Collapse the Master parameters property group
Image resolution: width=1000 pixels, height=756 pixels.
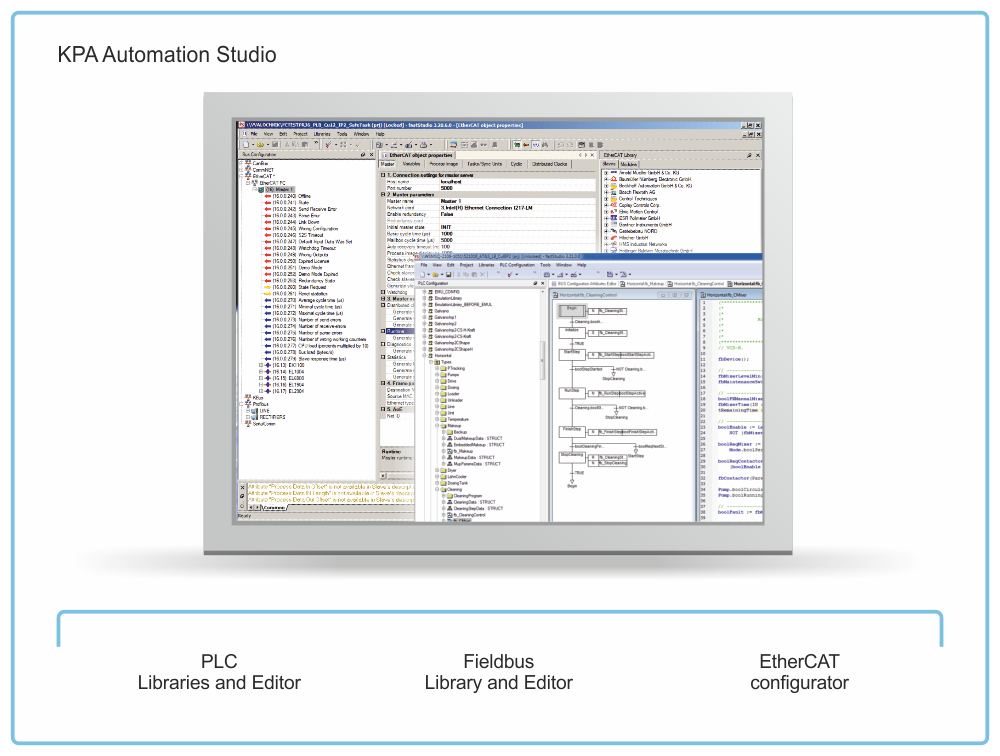[x=383, y=195]
